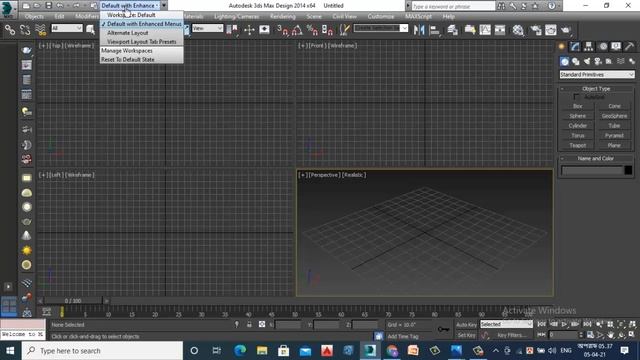Open Key Filters button
The width and height of the screenshot is (640, 360).
tap(511, 335)
